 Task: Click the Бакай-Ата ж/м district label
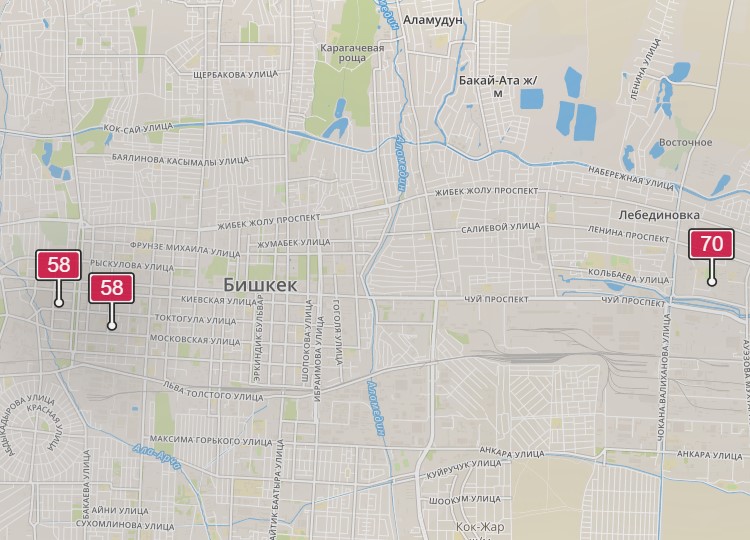498,86
